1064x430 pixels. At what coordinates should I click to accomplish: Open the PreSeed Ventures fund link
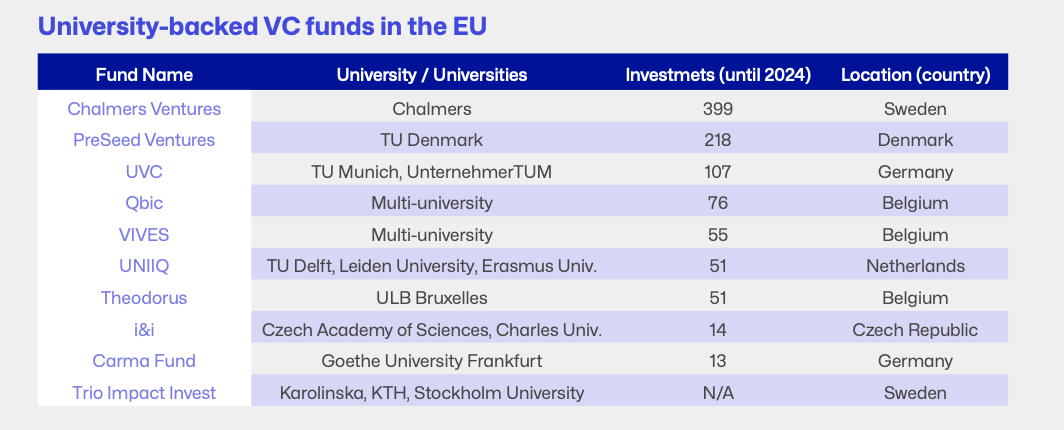coord(144,140)
